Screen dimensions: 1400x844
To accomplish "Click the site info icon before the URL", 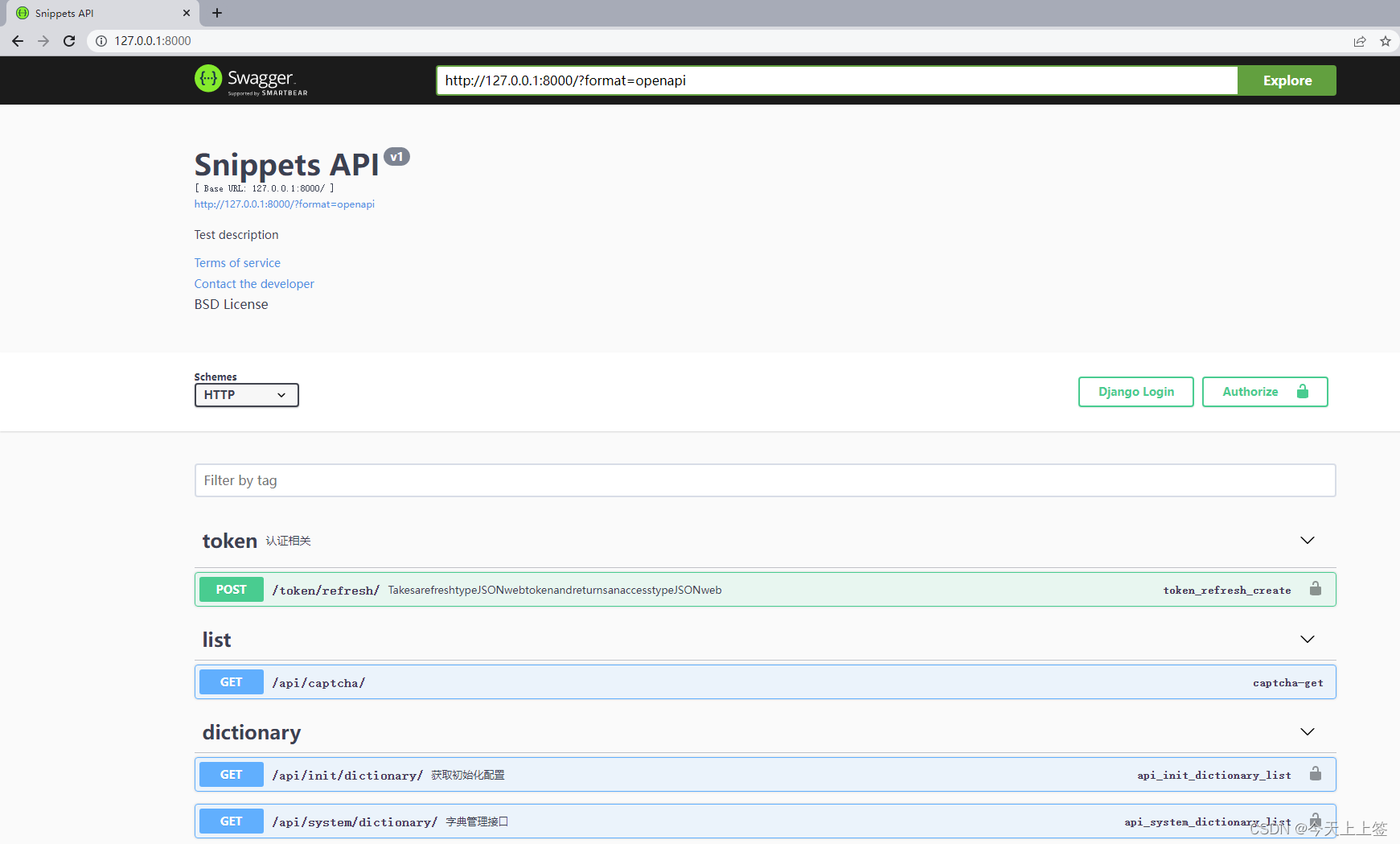I will tap(101, 40).
